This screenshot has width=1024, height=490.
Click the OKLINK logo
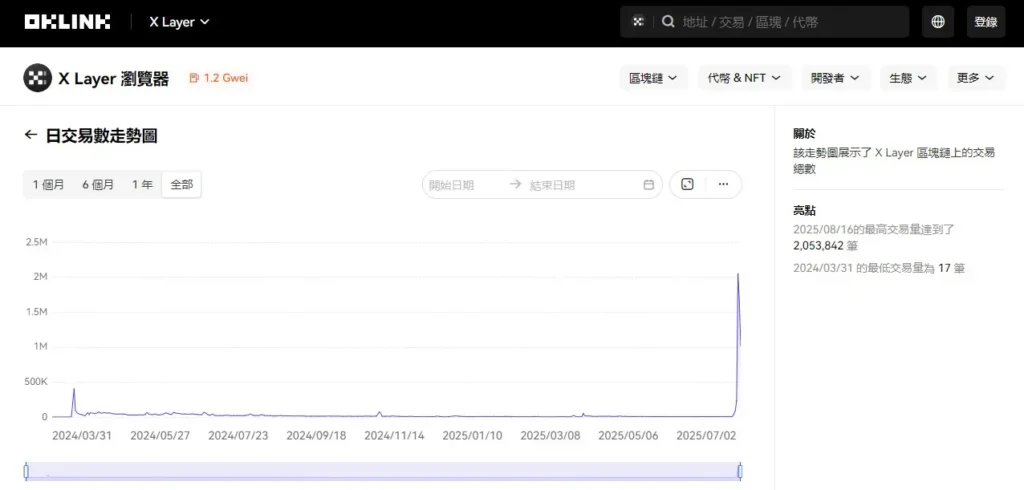(x=67, y=22)
